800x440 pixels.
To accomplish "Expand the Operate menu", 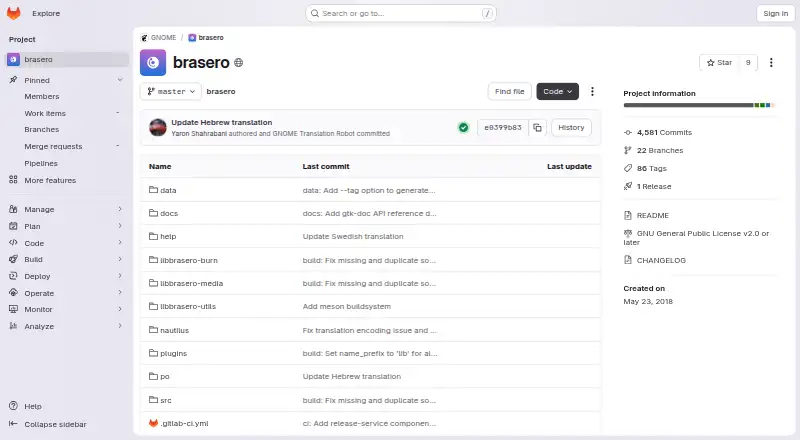I will point(120,292).
